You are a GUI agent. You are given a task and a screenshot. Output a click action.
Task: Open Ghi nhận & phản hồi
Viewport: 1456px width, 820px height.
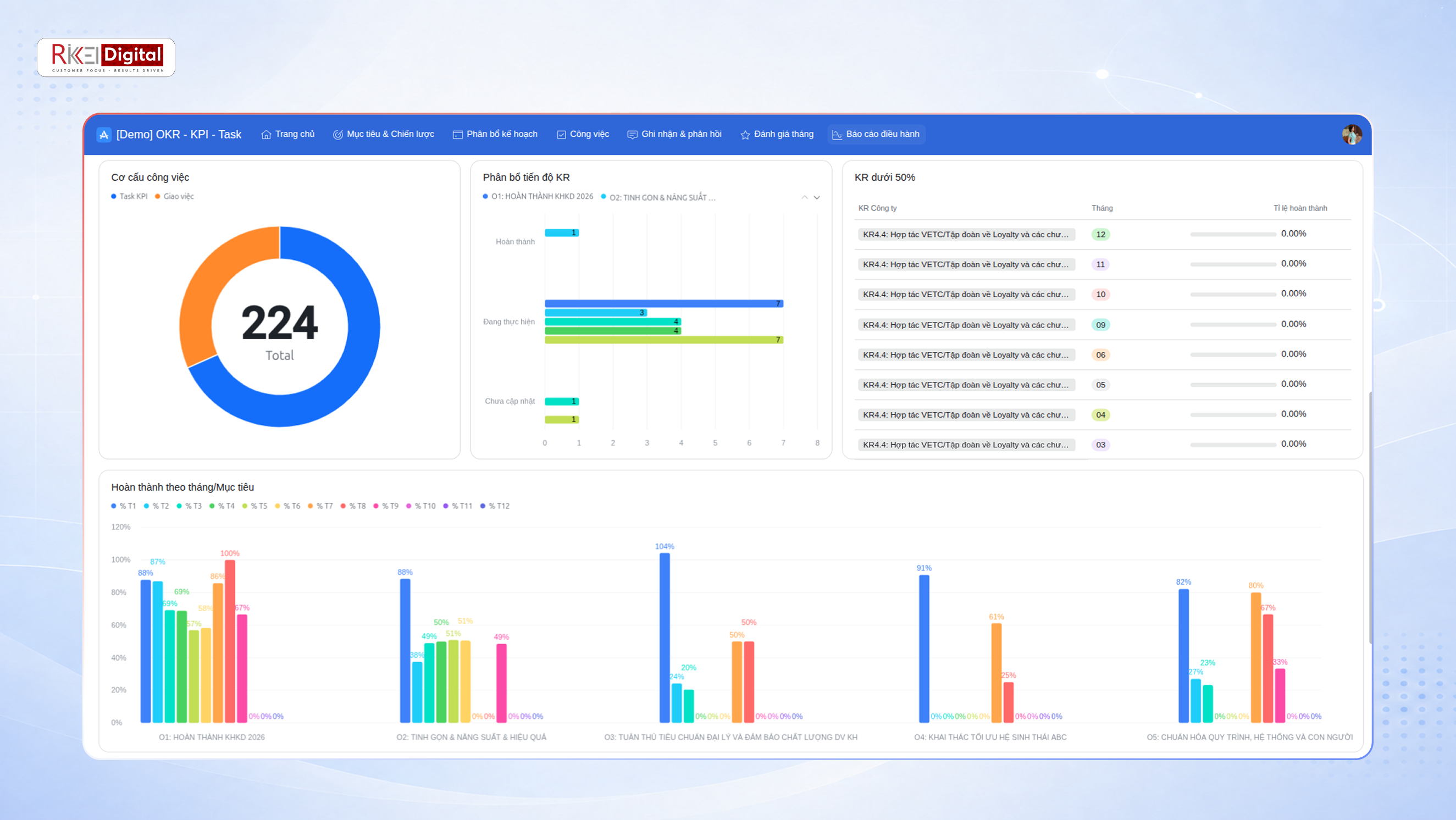[674, 135]
